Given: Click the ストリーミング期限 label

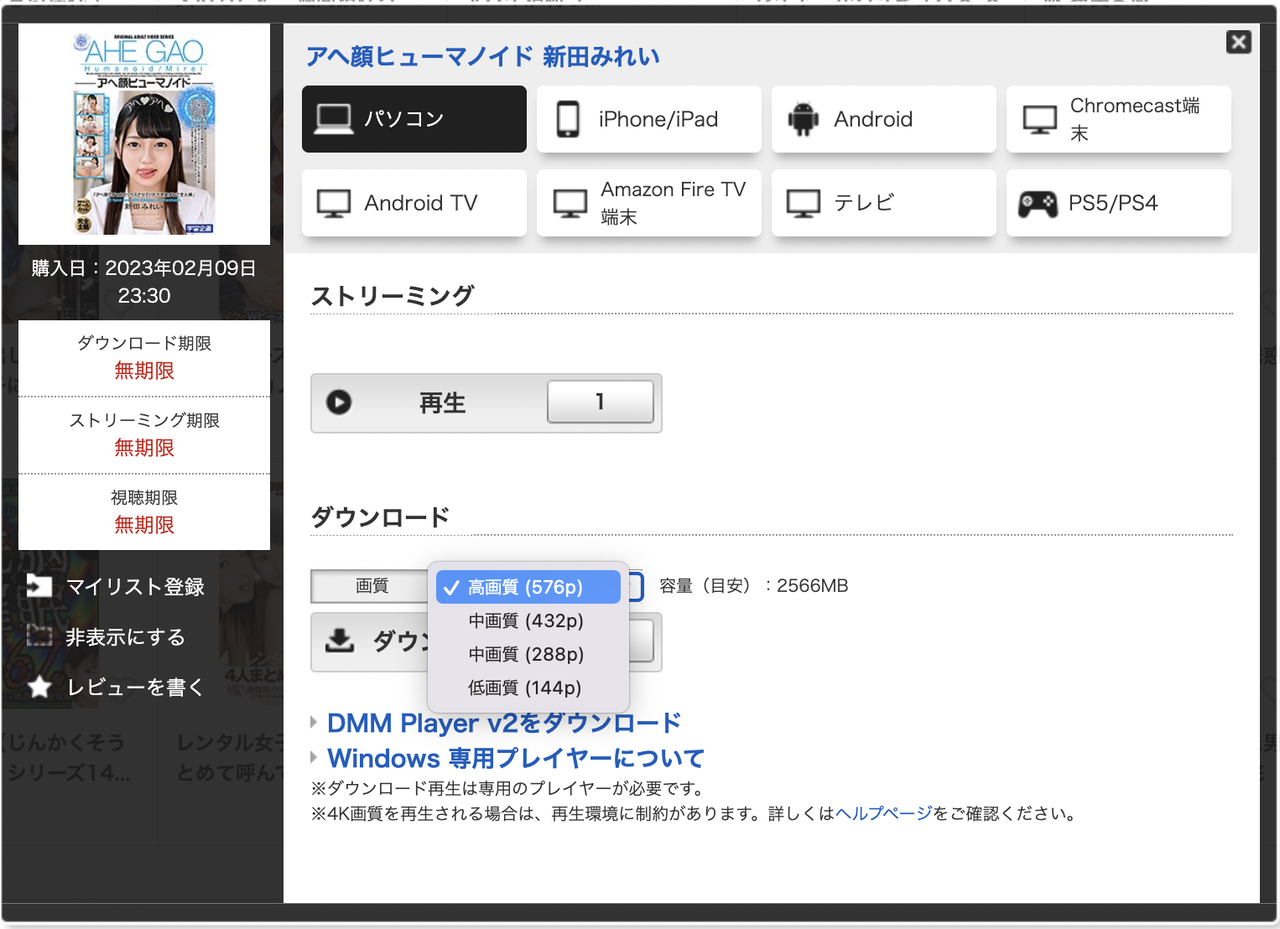Looking at the screenshot, I should click(144, 420).
